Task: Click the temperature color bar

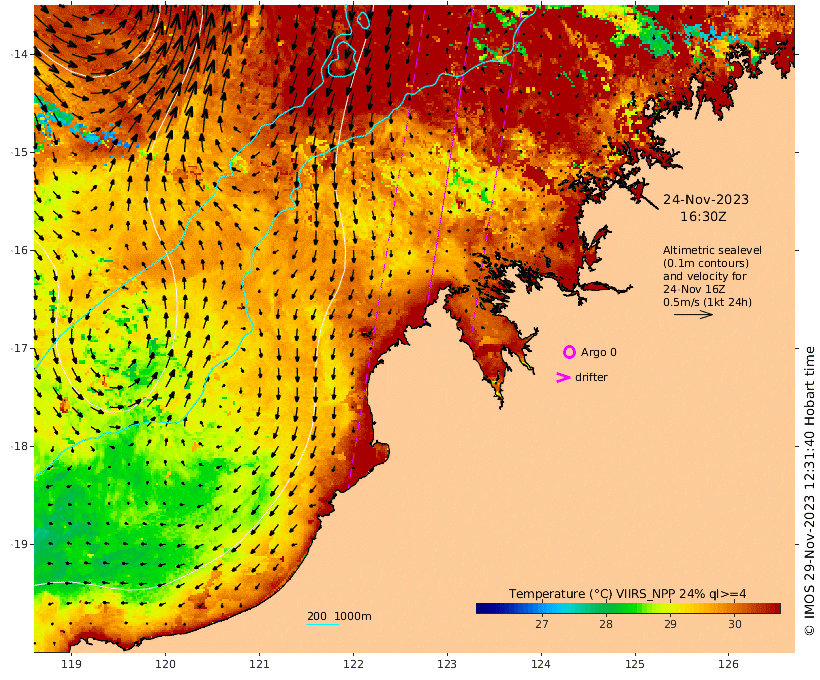Action: pos(628,608)
